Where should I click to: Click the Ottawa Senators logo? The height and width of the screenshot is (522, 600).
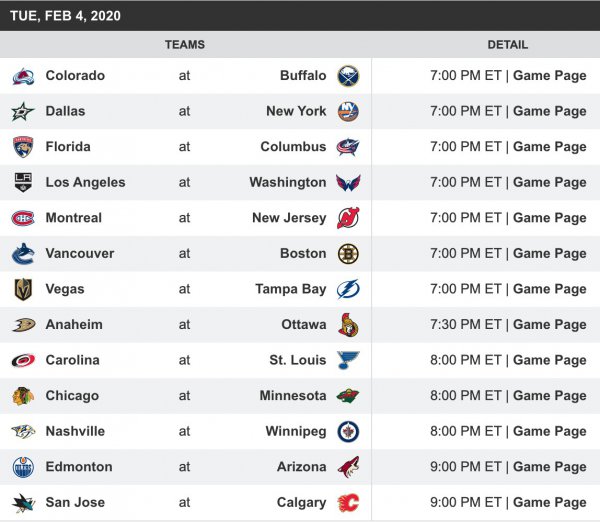pyautogui.click(x=348, y=325)
